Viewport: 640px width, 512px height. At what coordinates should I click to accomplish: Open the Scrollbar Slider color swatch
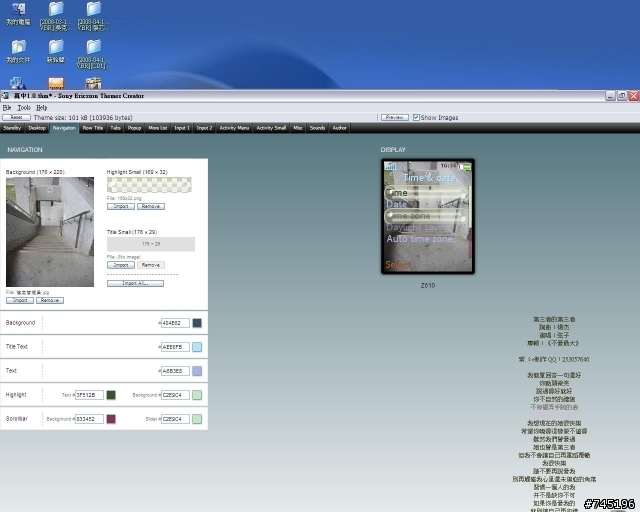197,419
